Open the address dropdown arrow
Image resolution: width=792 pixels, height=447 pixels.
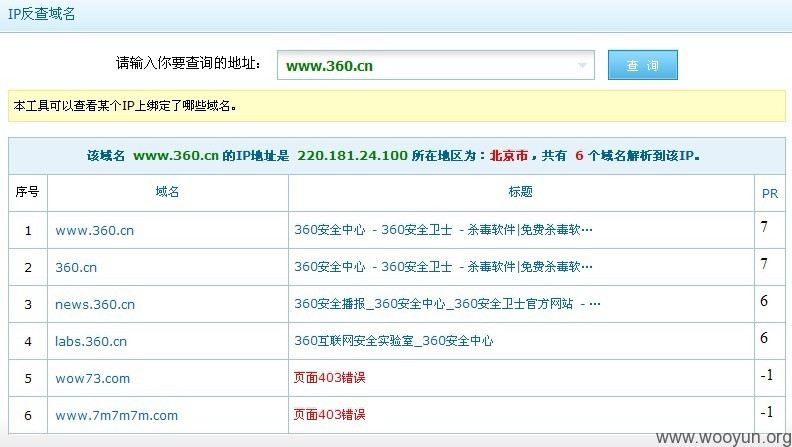click(x=582, y=65)
